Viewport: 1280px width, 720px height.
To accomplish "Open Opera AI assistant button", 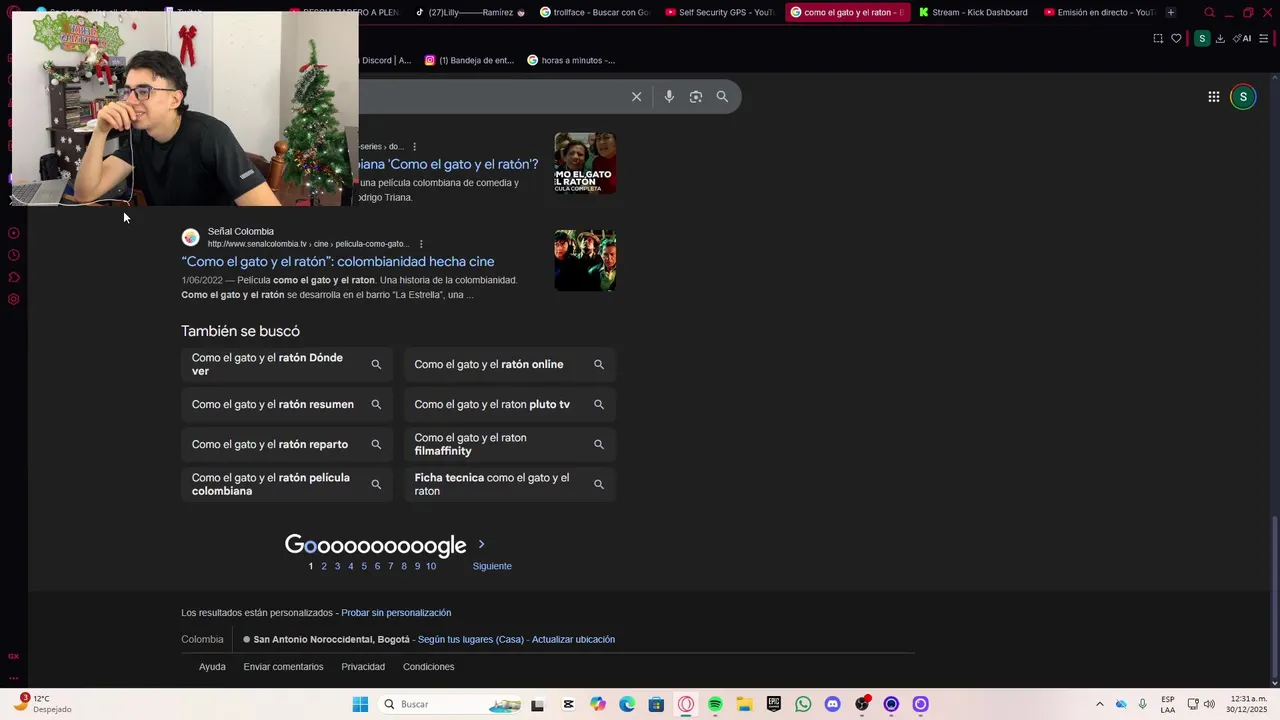I will [1242, 39].
